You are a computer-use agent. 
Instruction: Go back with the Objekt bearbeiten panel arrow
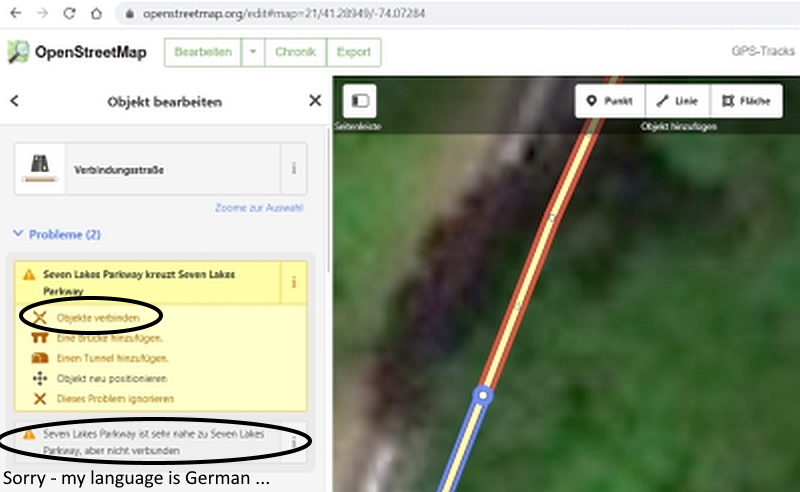[x=14, y=101]
